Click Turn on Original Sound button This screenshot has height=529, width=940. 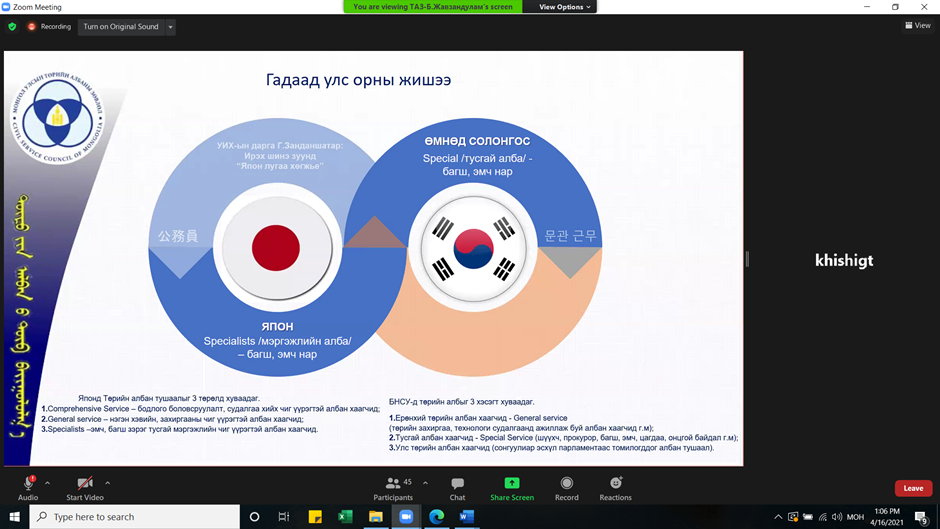(120, 26)
